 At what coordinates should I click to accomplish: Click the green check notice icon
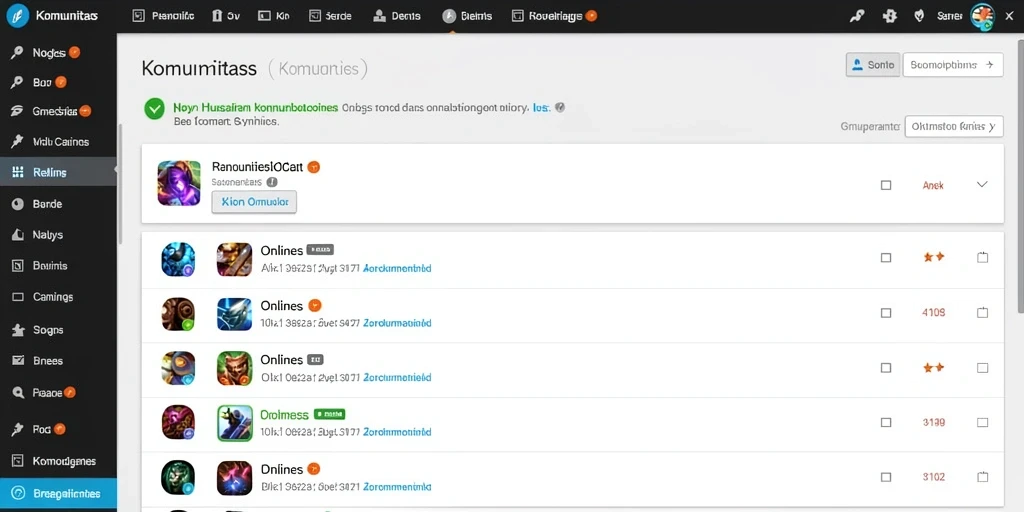[155, 109]
